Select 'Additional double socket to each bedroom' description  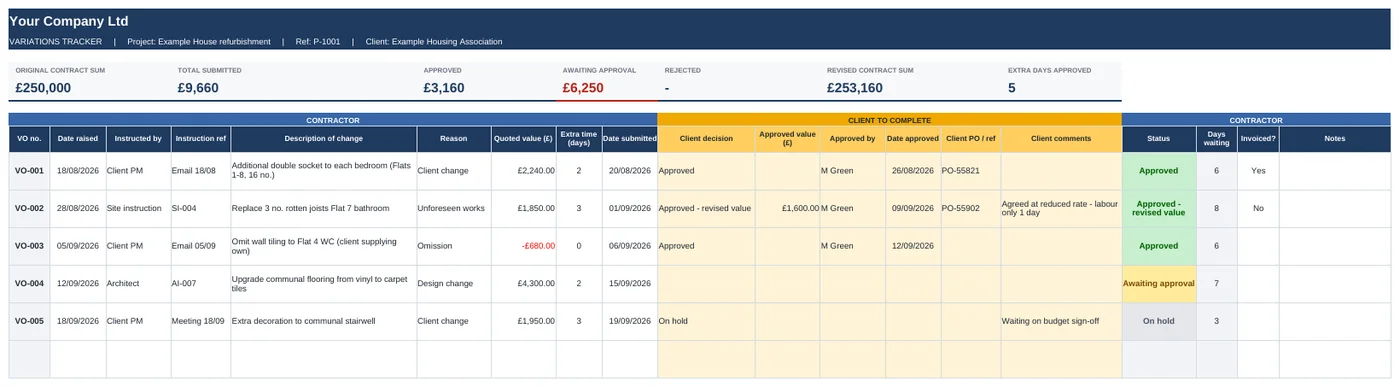click(323, 171)
